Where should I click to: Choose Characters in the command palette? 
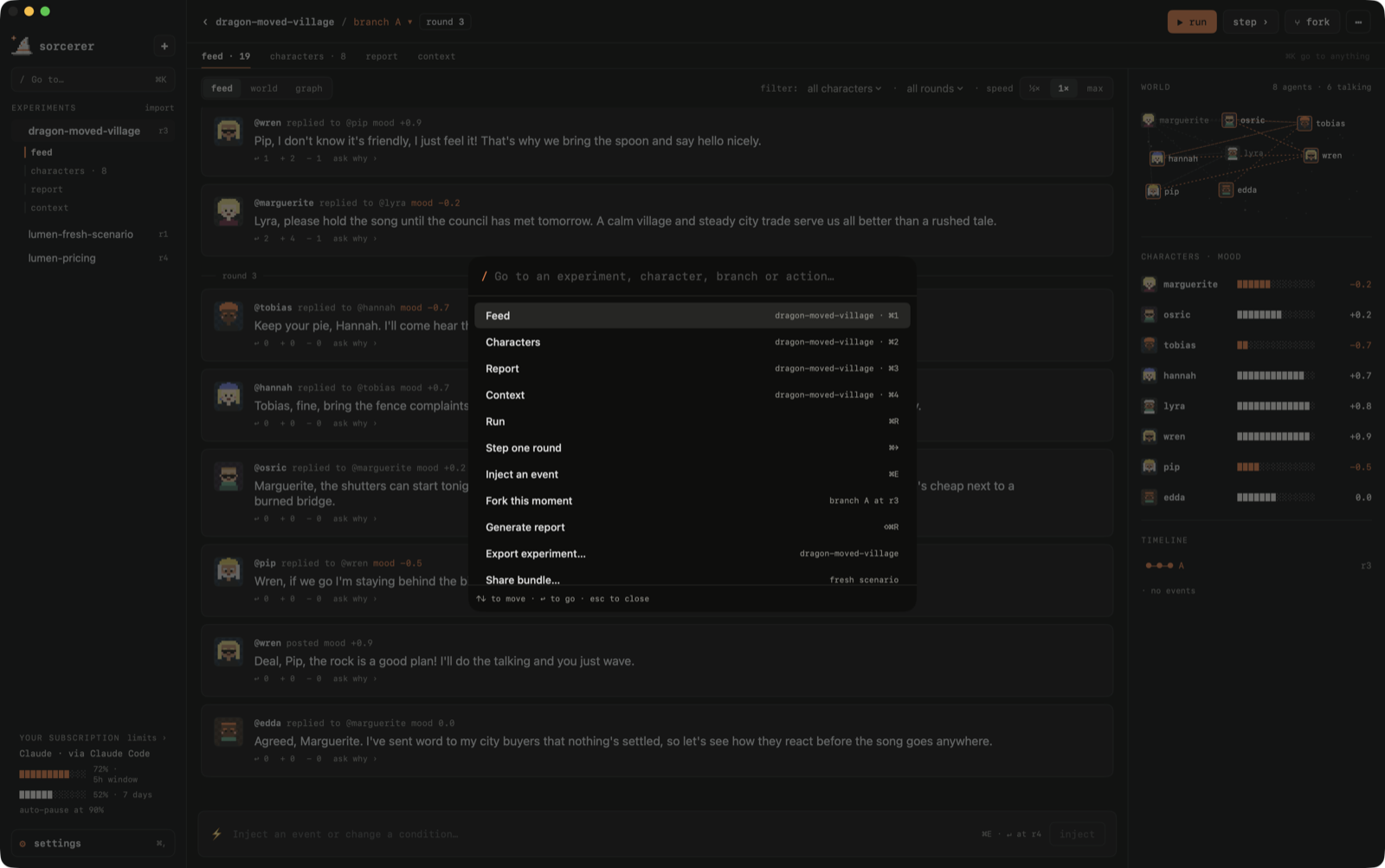pos(692,343)
